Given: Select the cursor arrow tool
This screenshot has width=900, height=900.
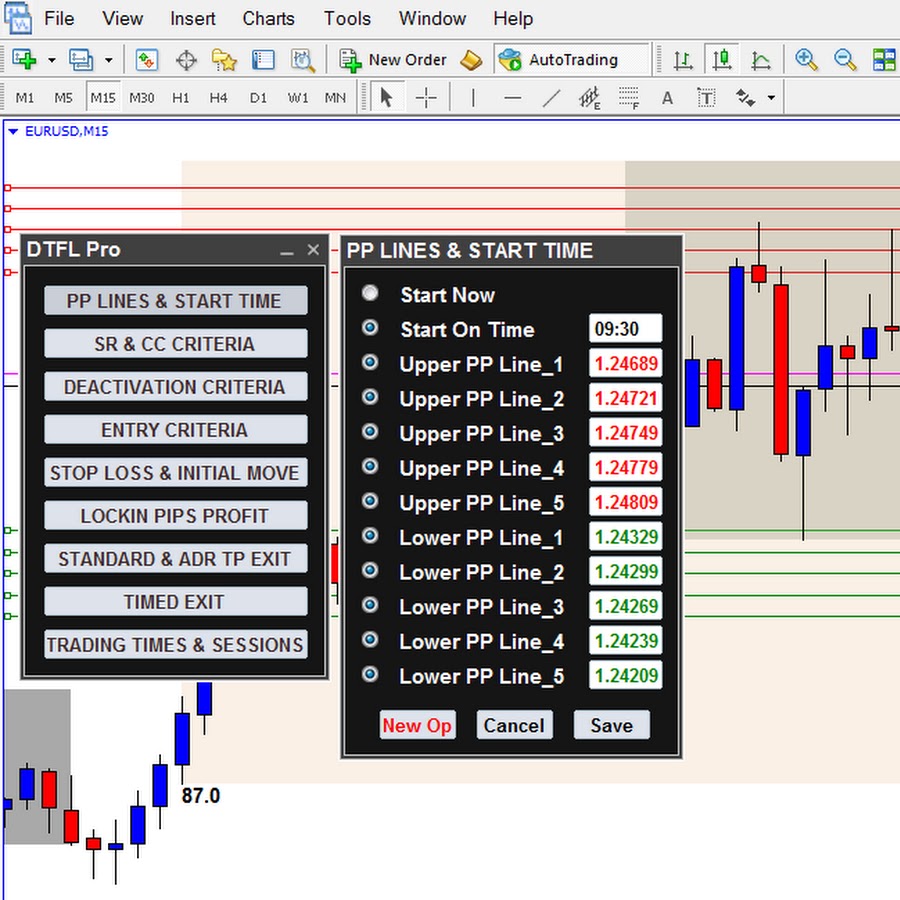Looking at the screenshot, I should click(x=387, y=98).
